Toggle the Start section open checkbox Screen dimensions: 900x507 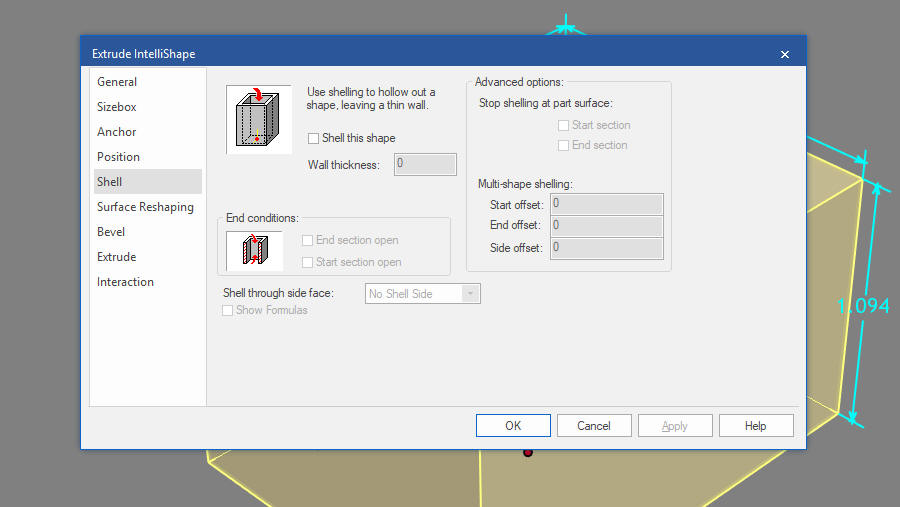coord(308,262)
